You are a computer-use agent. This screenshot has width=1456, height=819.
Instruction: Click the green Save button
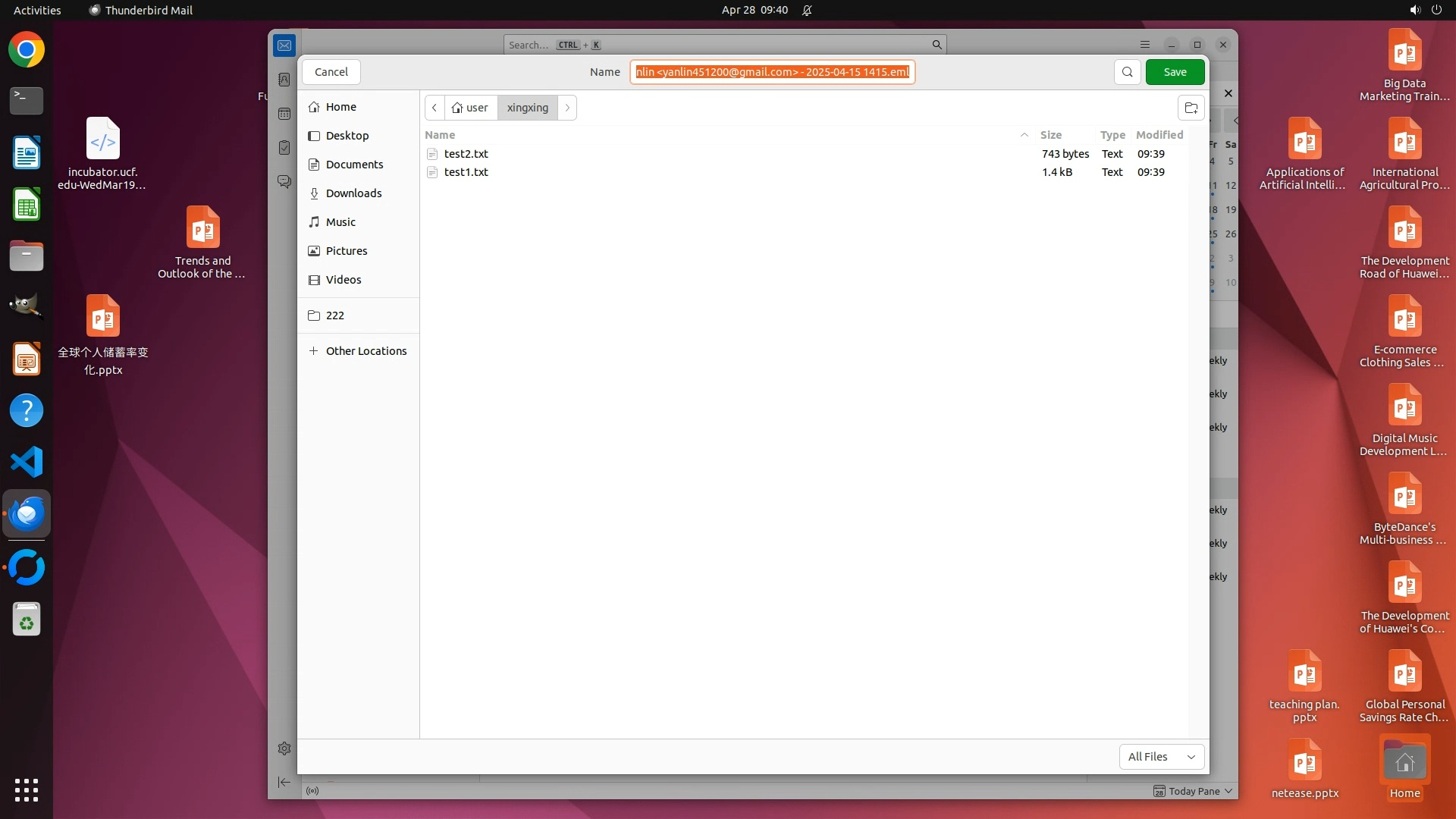(1175, 72)
